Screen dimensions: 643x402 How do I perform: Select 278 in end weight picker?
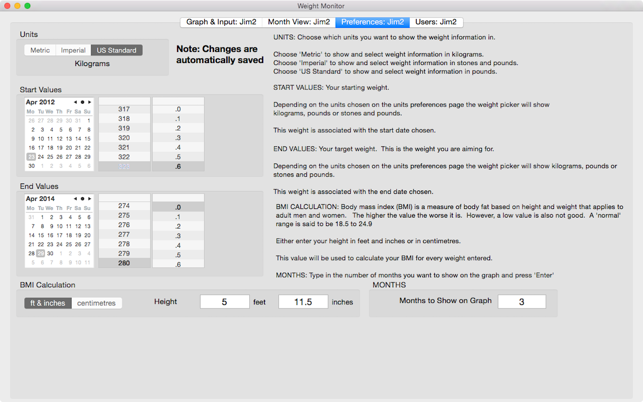click(124, 244)
